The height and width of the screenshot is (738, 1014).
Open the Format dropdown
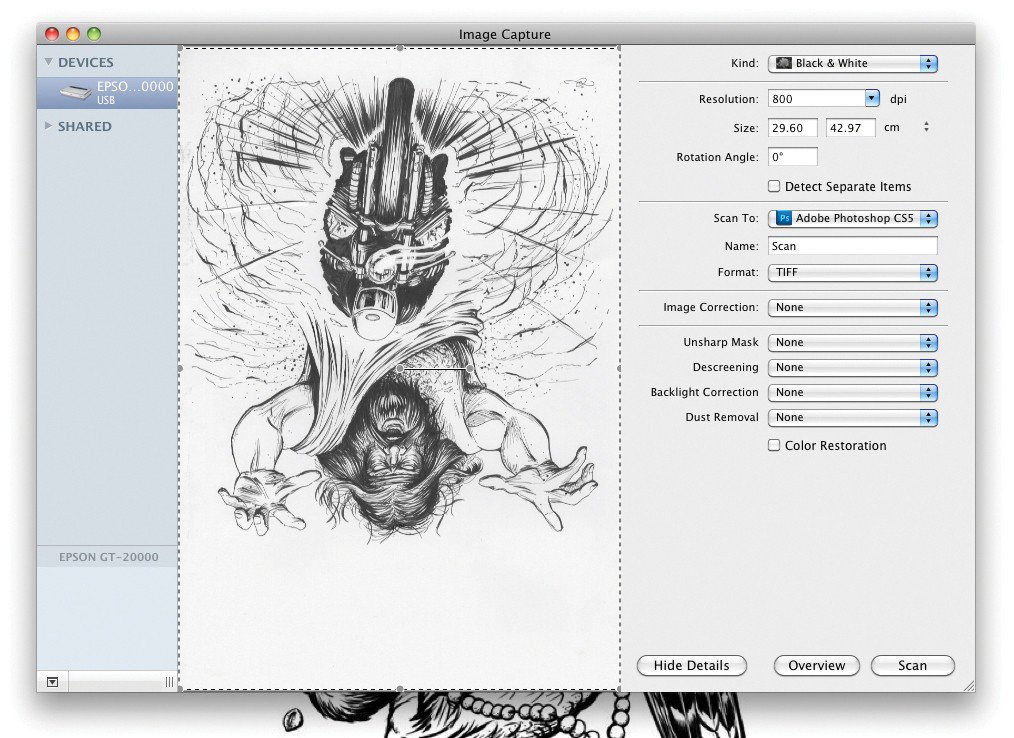pos(852,272)
